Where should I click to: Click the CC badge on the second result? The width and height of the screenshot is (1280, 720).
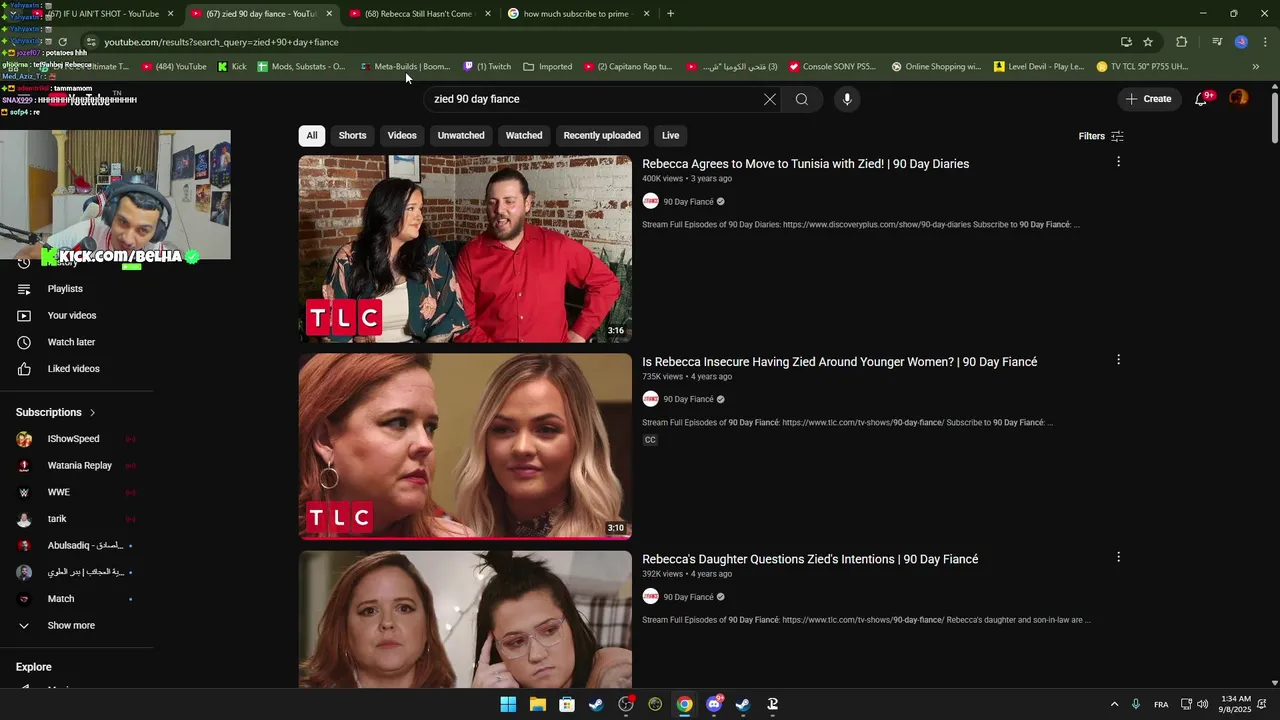point(650,440)
